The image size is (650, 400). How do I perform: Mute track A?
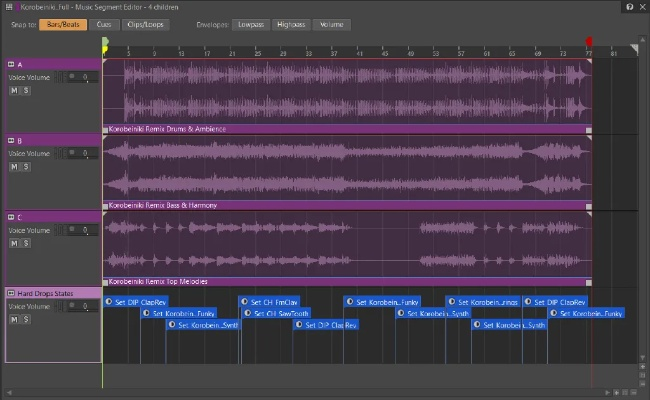(x=15, y=90)
